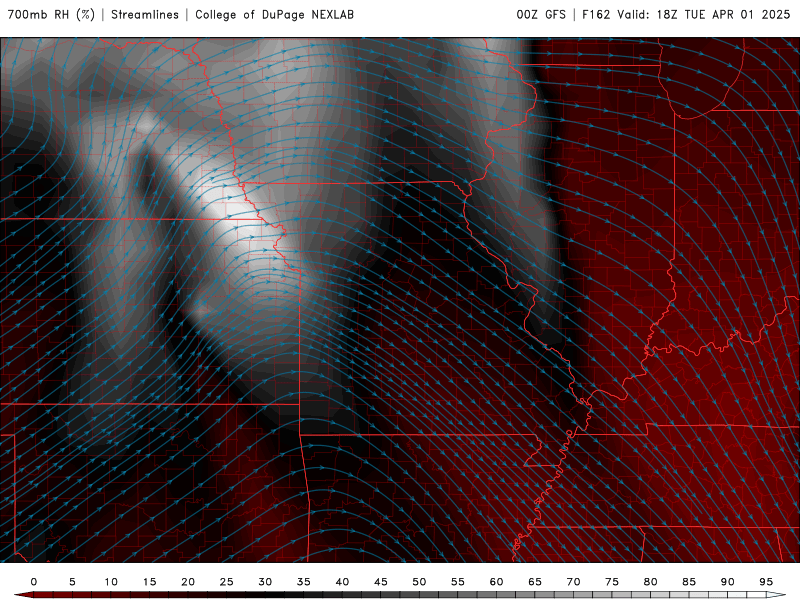Click the "60" humidity scale label

[496, 582]
